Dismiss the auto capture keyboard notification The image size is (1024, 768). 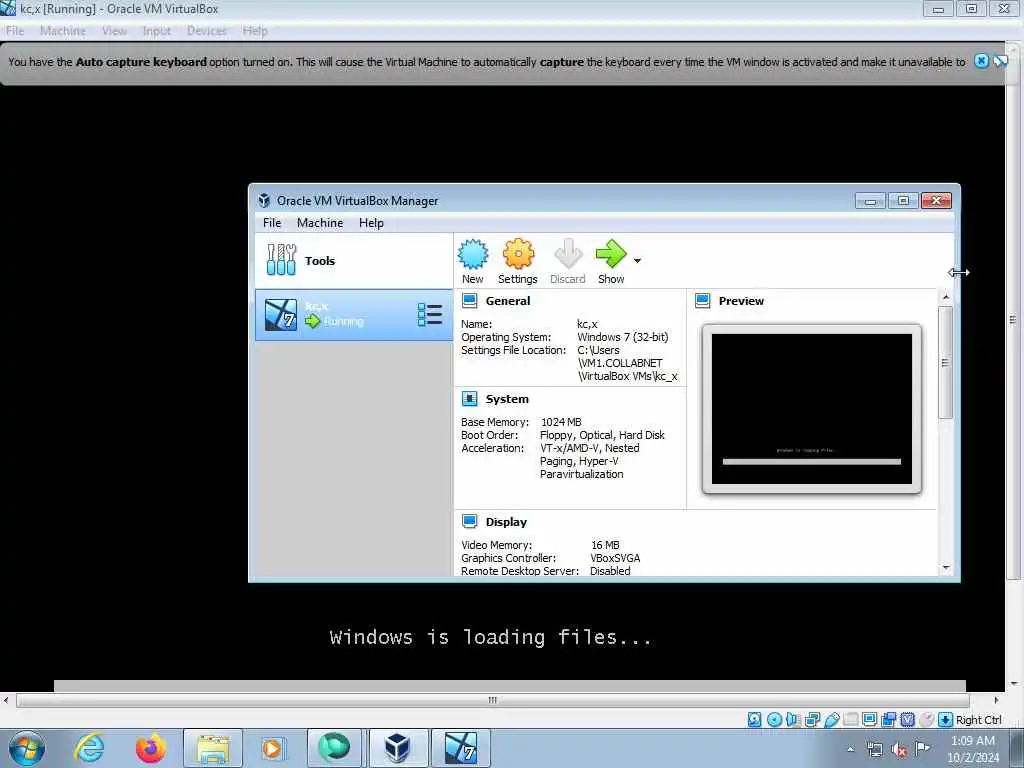pos(981,61)
